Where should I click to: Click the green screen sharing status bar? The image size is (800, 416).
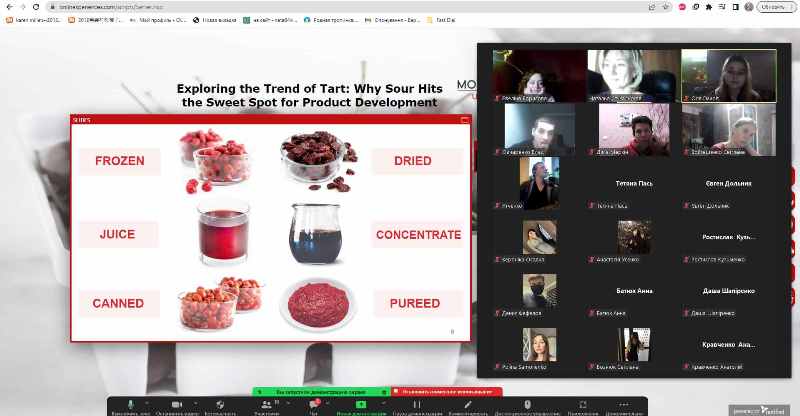tap(321, 392)
